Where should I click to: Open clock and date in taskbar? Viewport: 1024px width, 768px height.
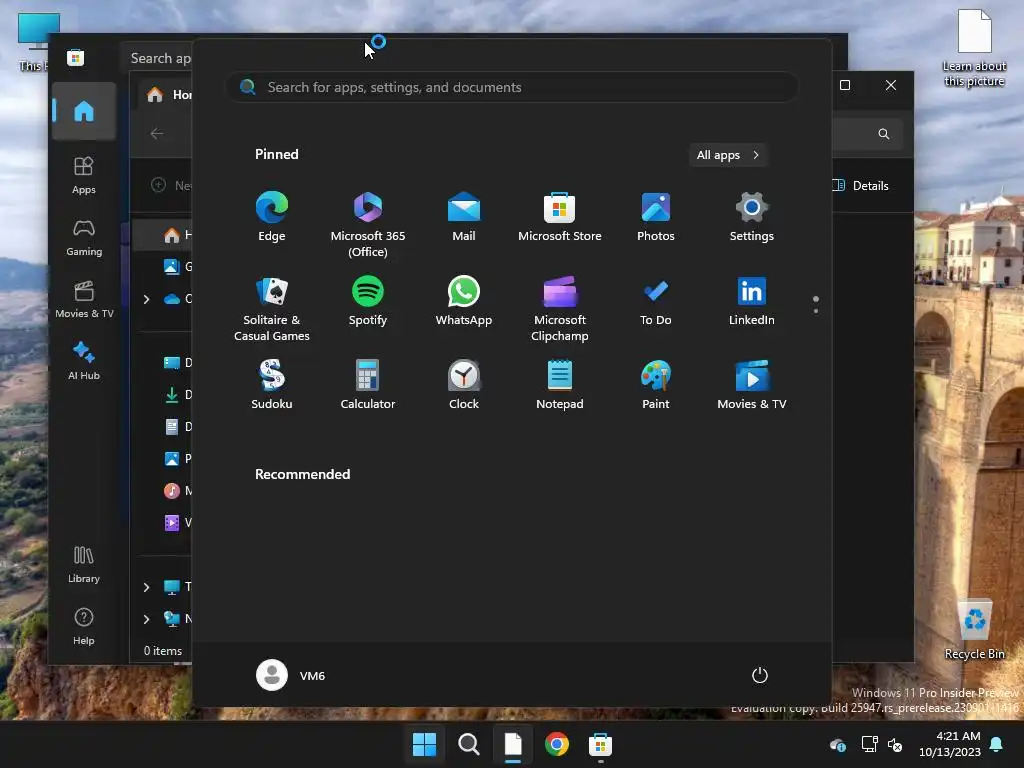(x=950, y=744)
